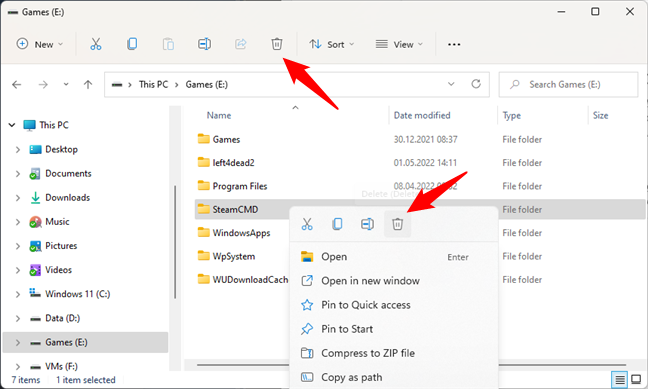This screenshot has width=648, height=389.
Task: Click the WindowsApps folder icon
Action: point(203,232)
